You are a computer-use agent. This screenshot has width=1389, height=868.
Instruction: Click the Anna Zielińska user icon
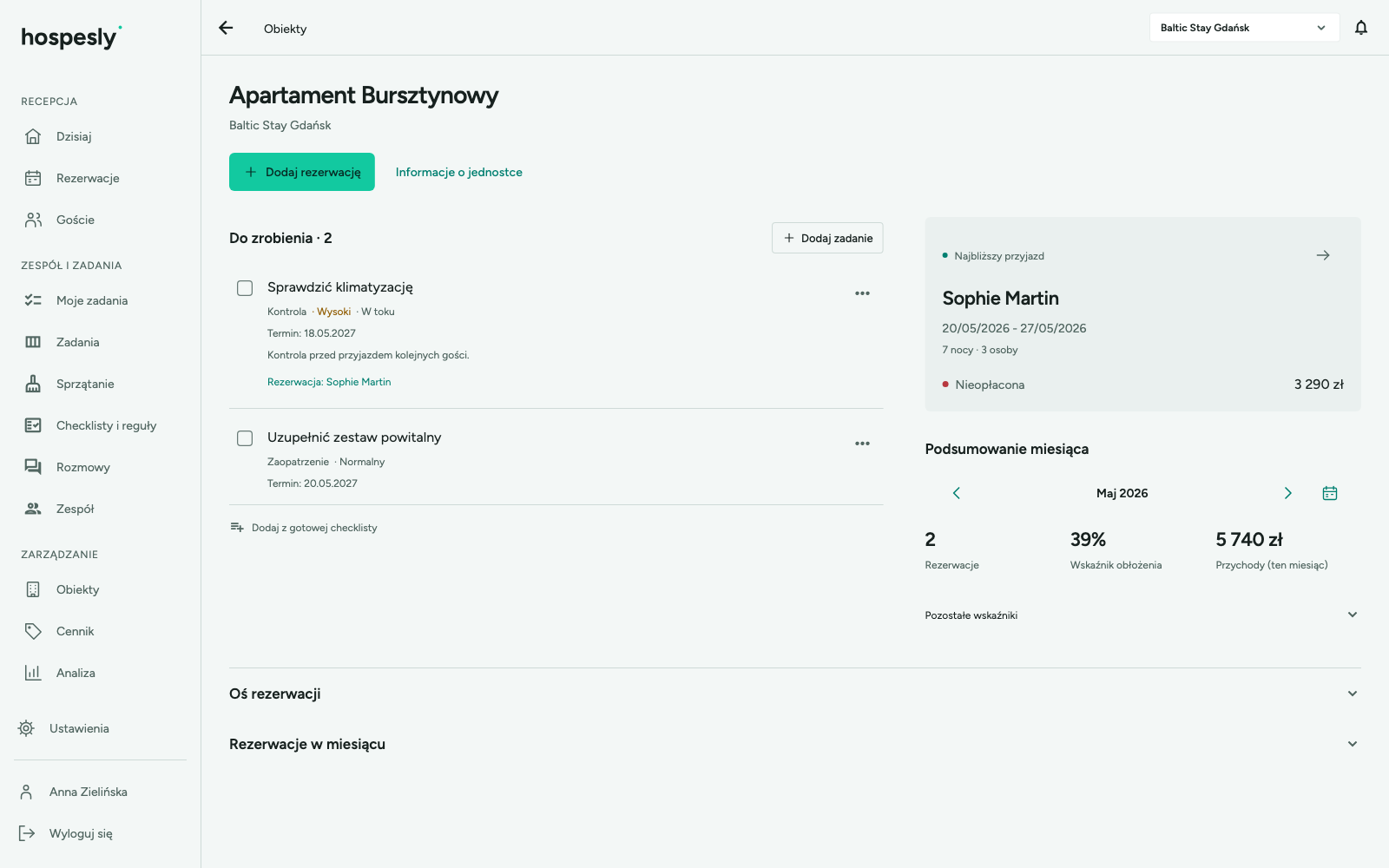[x=26, y=792]
